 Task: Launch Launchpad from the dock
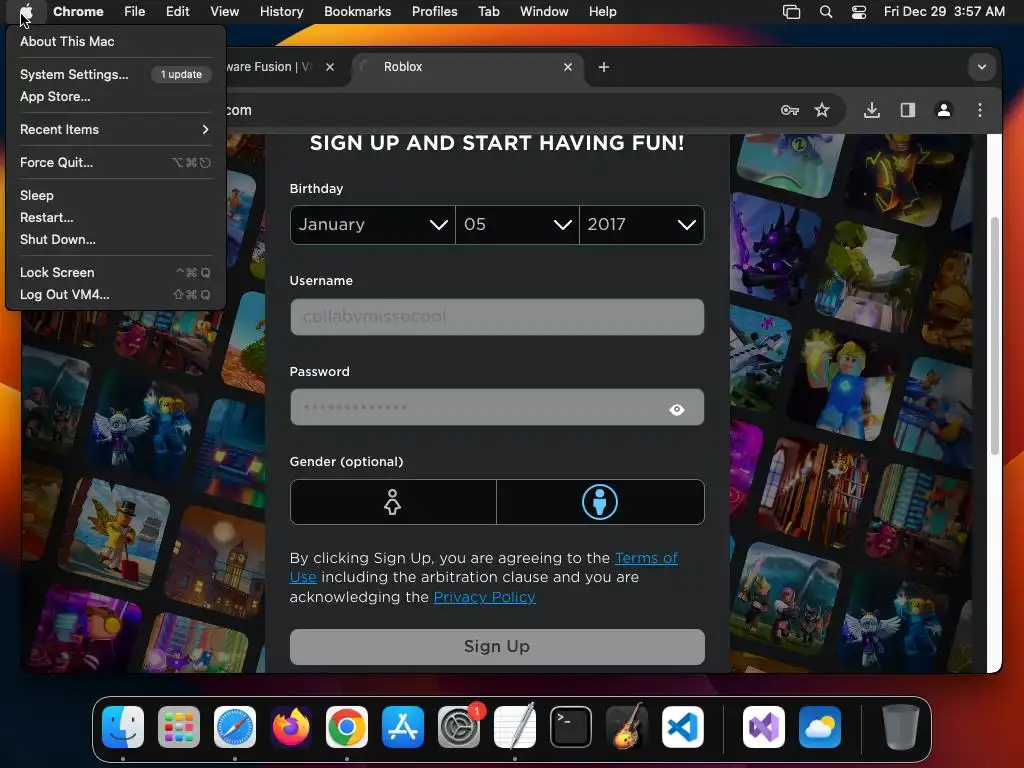[x=179, y=727]
